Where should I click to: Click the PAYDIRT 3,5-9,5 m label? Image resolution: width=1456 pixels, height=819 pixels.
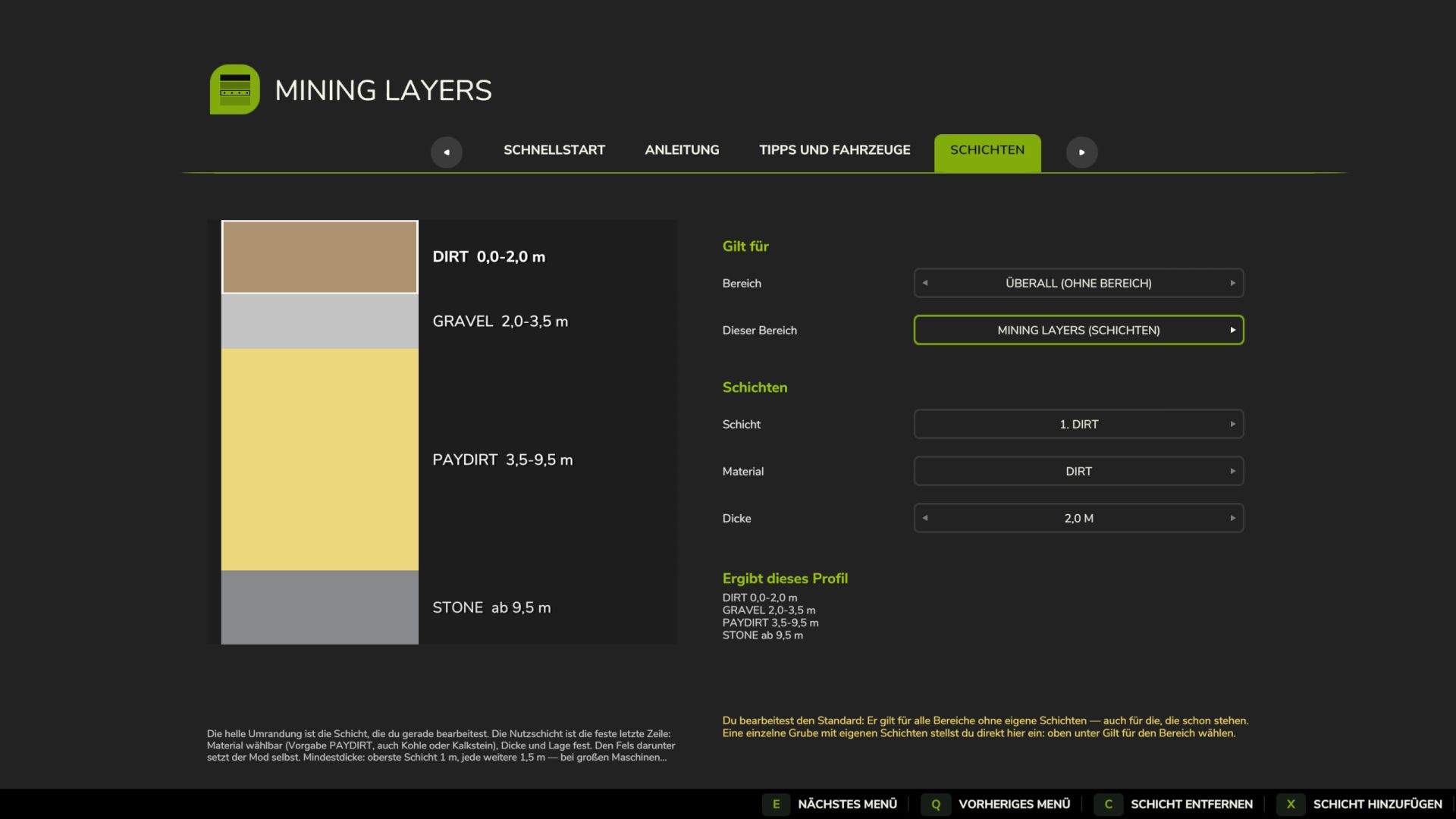(x=502, y=460)
